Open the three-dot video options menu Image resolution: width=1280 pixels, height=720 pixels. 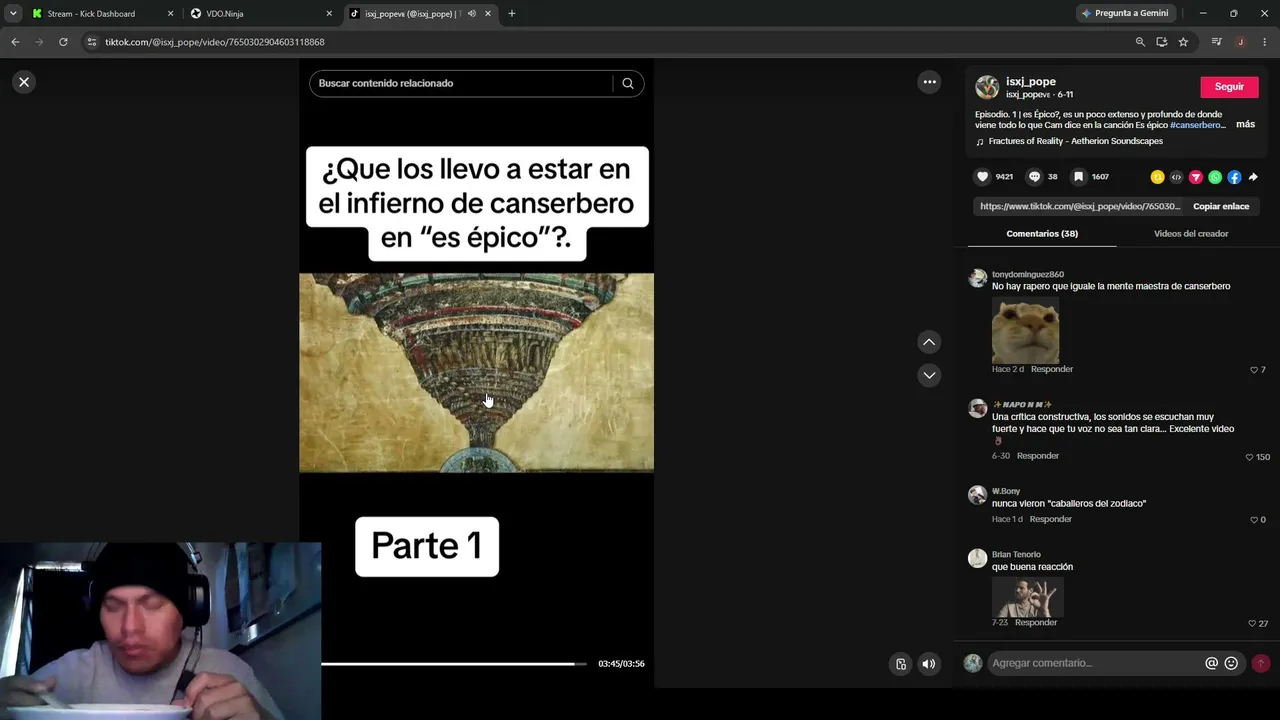point(929,82)
